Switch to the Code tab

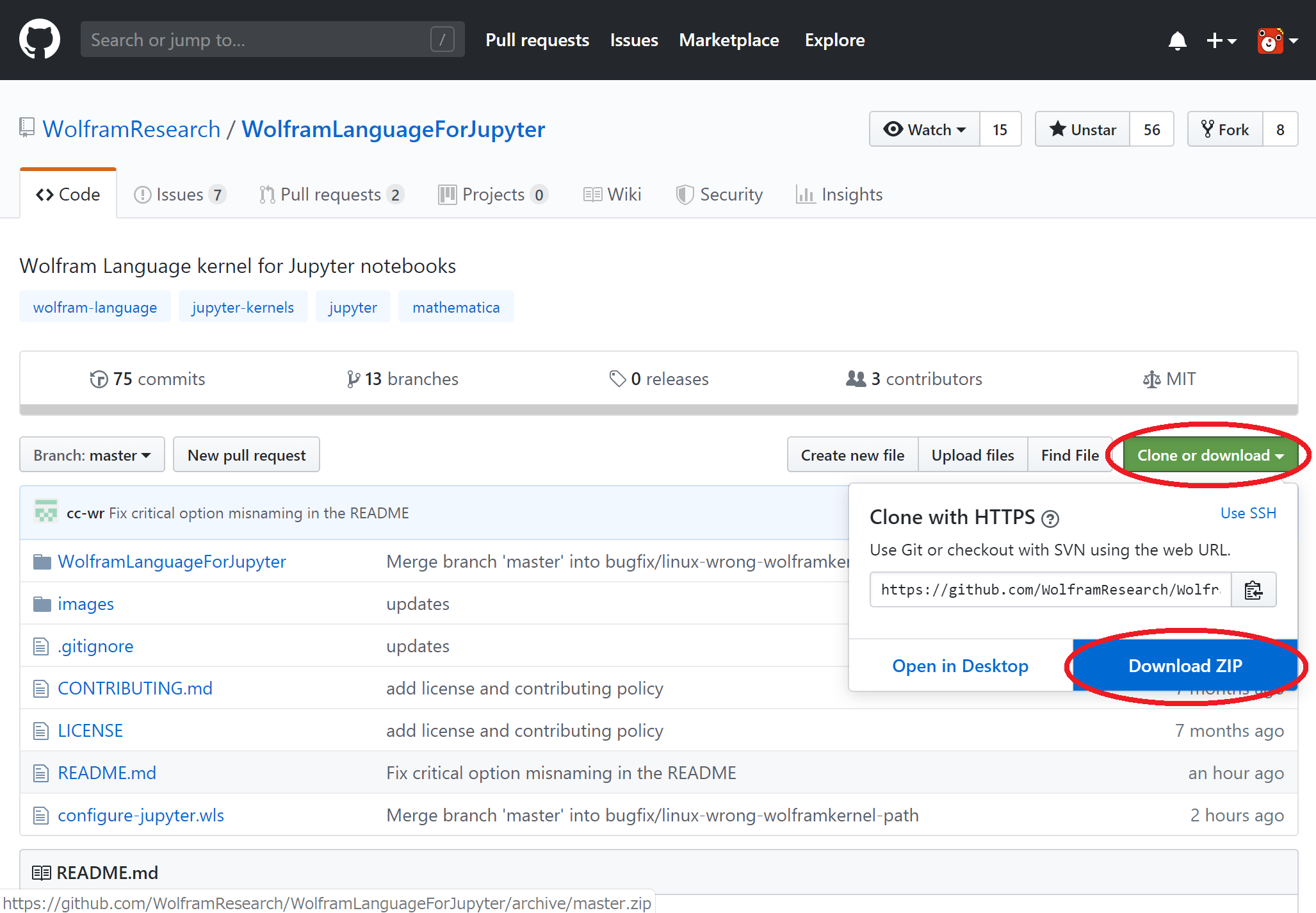68,194
